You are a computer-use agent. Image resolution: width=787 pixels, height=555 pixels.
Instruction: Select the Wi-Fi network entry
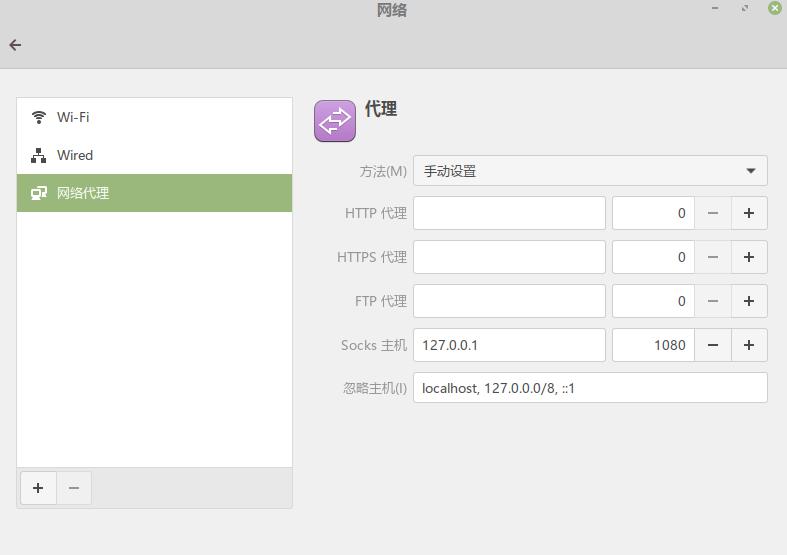[155, 117]
